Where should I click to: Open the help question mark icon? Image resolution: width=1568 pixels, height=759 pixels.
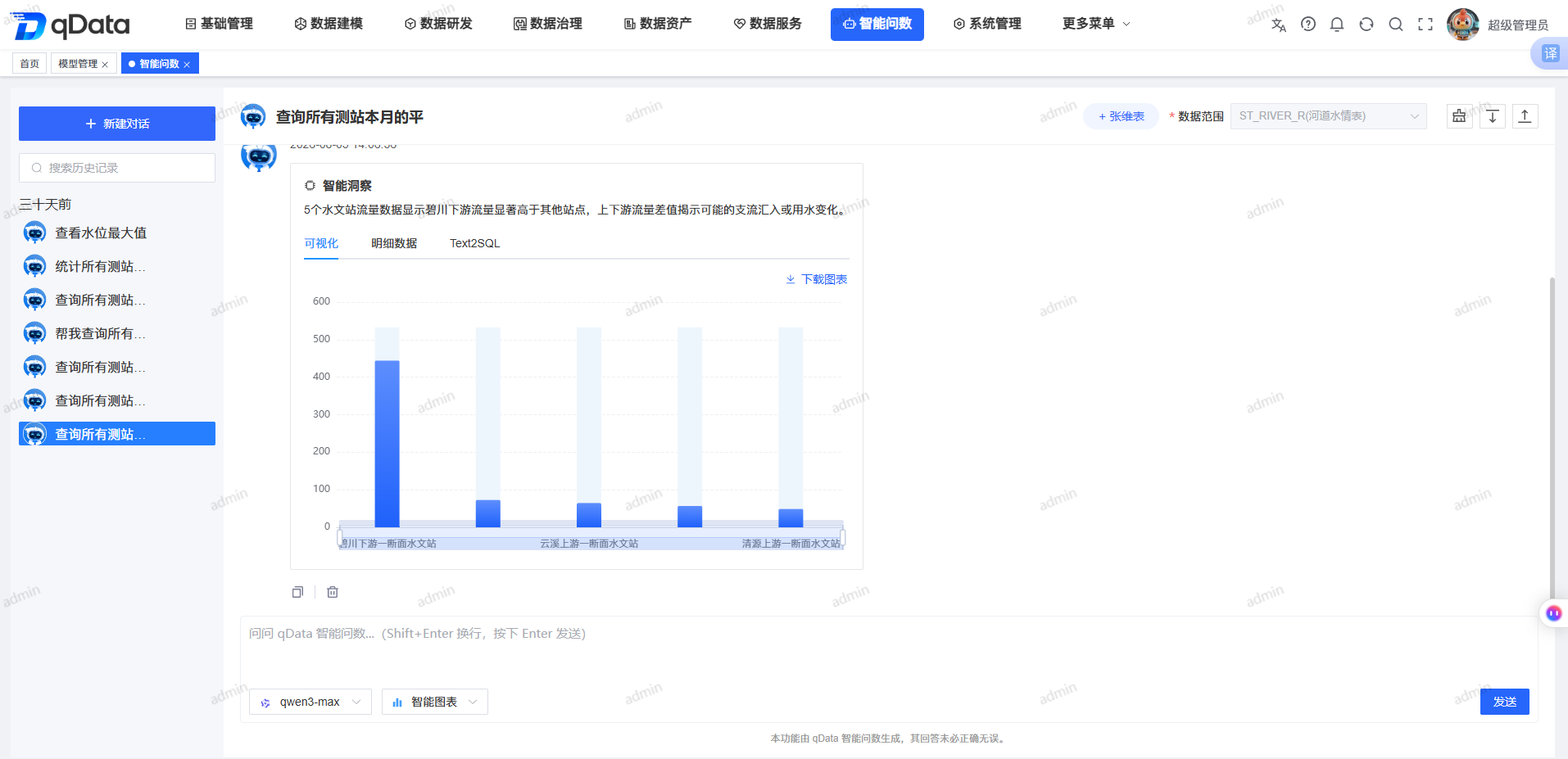coord(1308,25)
